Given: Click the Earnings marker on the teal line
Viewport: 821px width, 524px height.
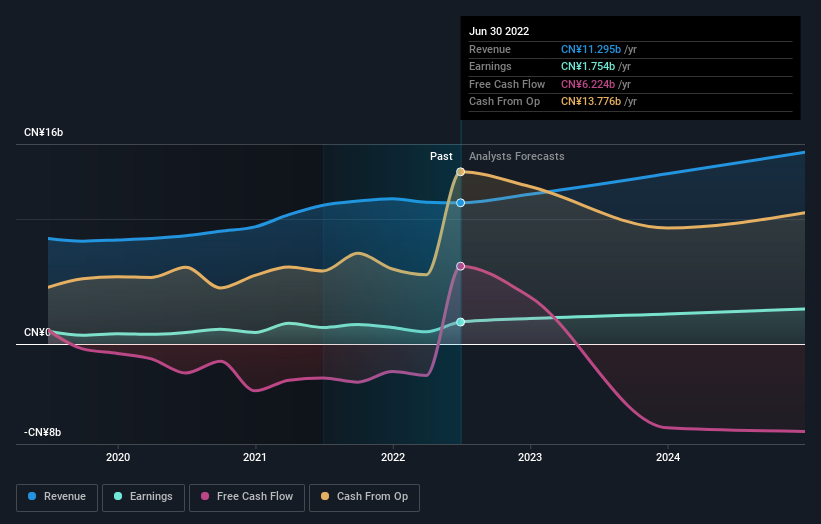Looking at the screenshot, I should (x=460, y=322).
